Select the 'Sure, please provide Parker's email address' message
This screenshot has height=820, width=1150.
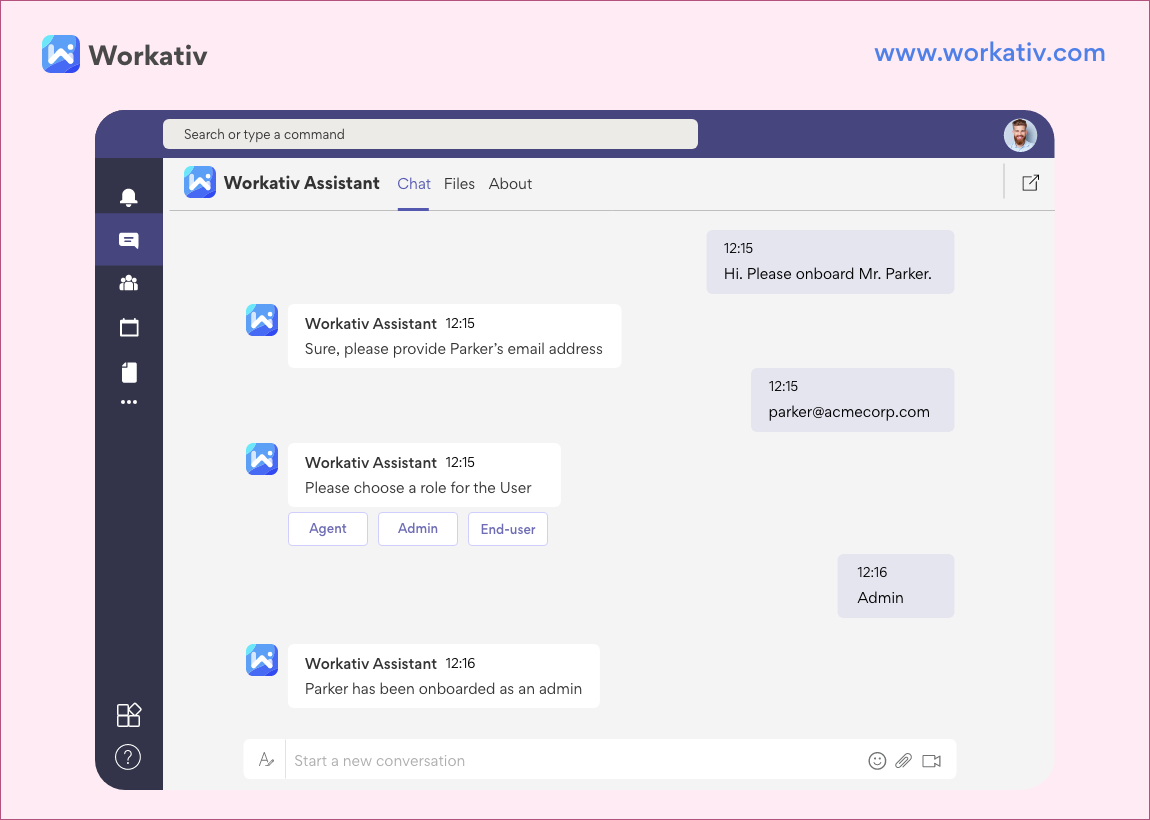click(454, 336)
